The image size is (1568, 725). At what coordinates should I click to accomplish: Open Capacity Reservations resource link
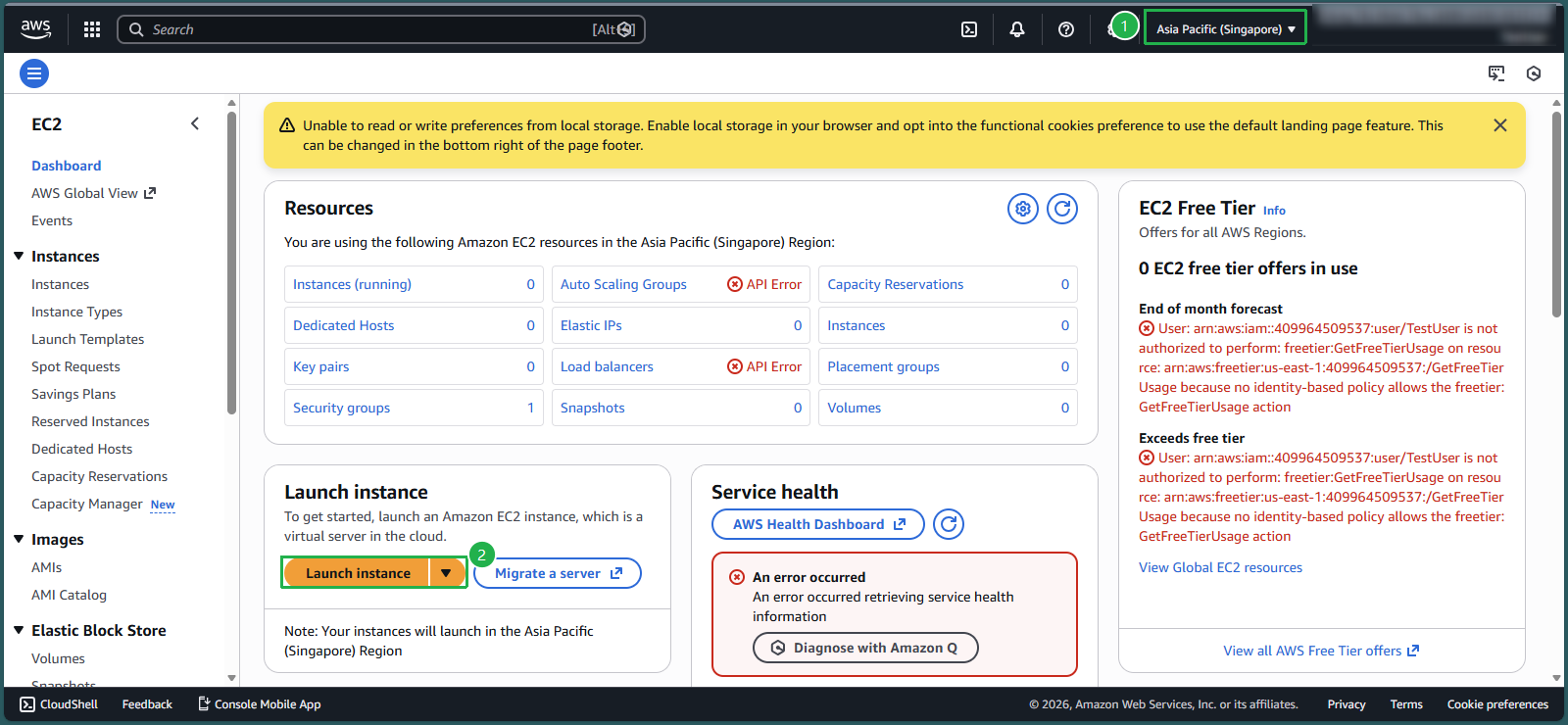(895, 284)
